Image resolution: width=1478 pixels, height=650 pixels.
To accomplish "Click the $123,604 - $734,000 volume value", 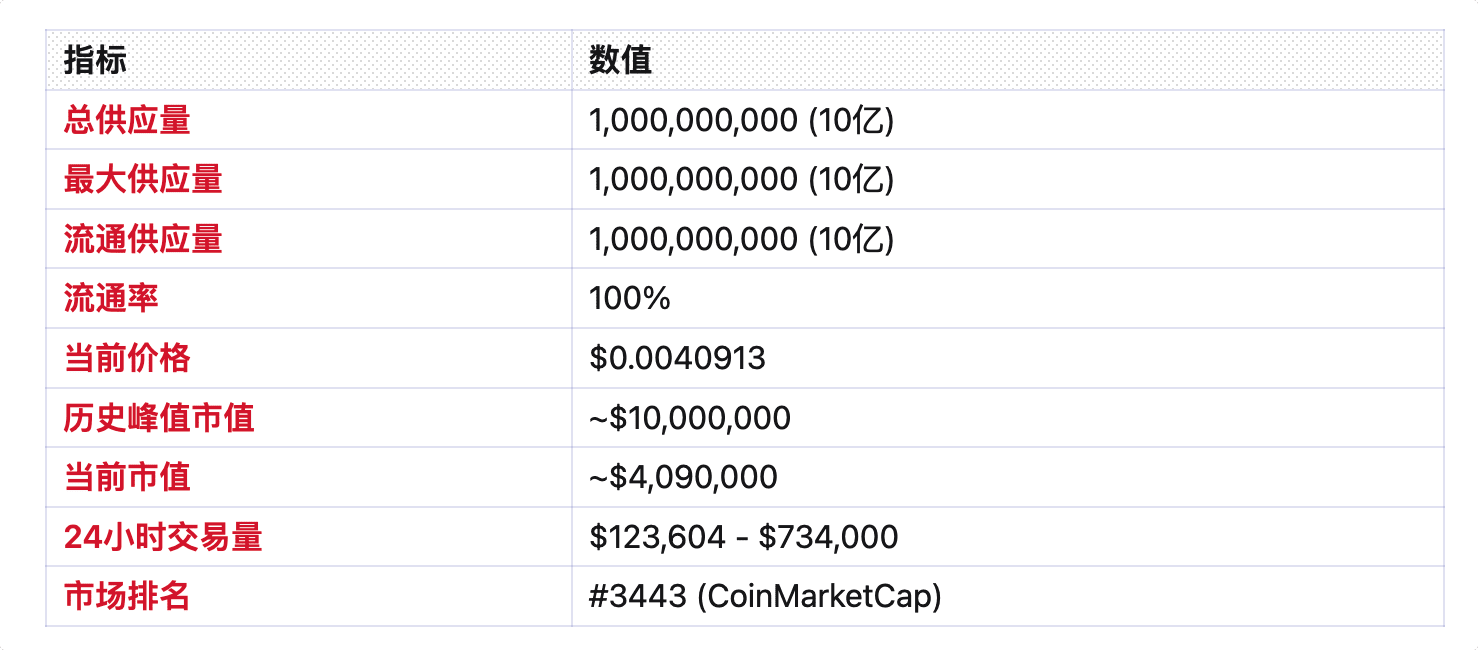I will click(743, 537).
